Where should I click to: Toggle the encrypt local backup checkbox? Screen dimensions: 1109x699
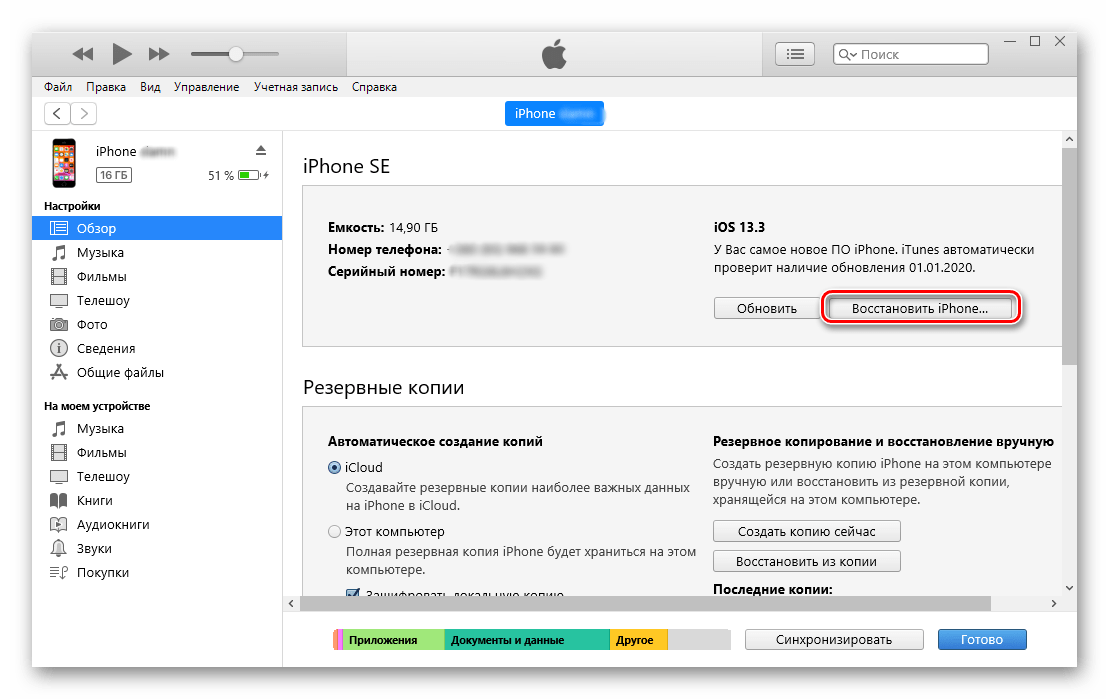click(353, 594)
